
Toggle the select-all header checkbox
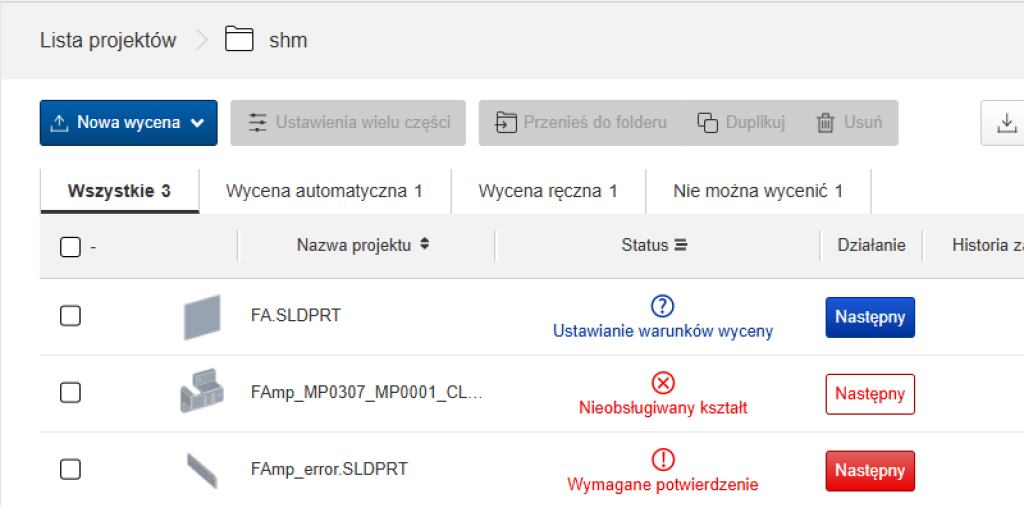click(70, 246)
